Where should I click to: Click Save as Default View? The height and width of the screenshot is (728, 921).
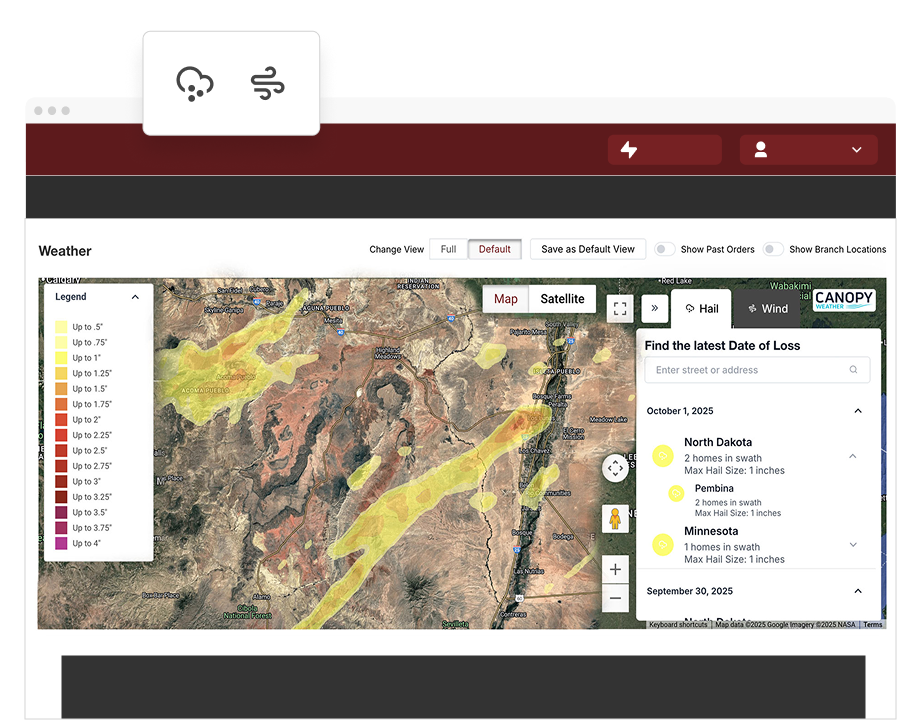[587, 249]
